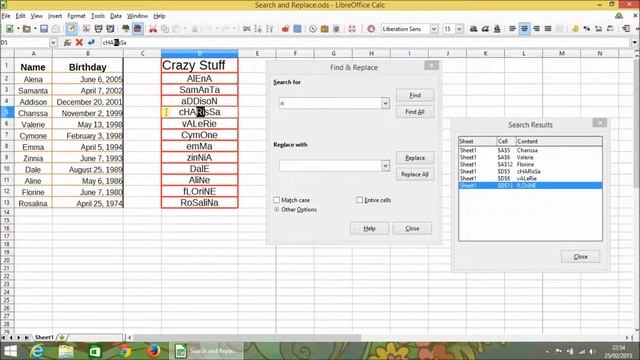Close the Search Results dialog via Close button
Image resolution: width=640 pixels, height=360 pixels.
(x=580, y=257)
